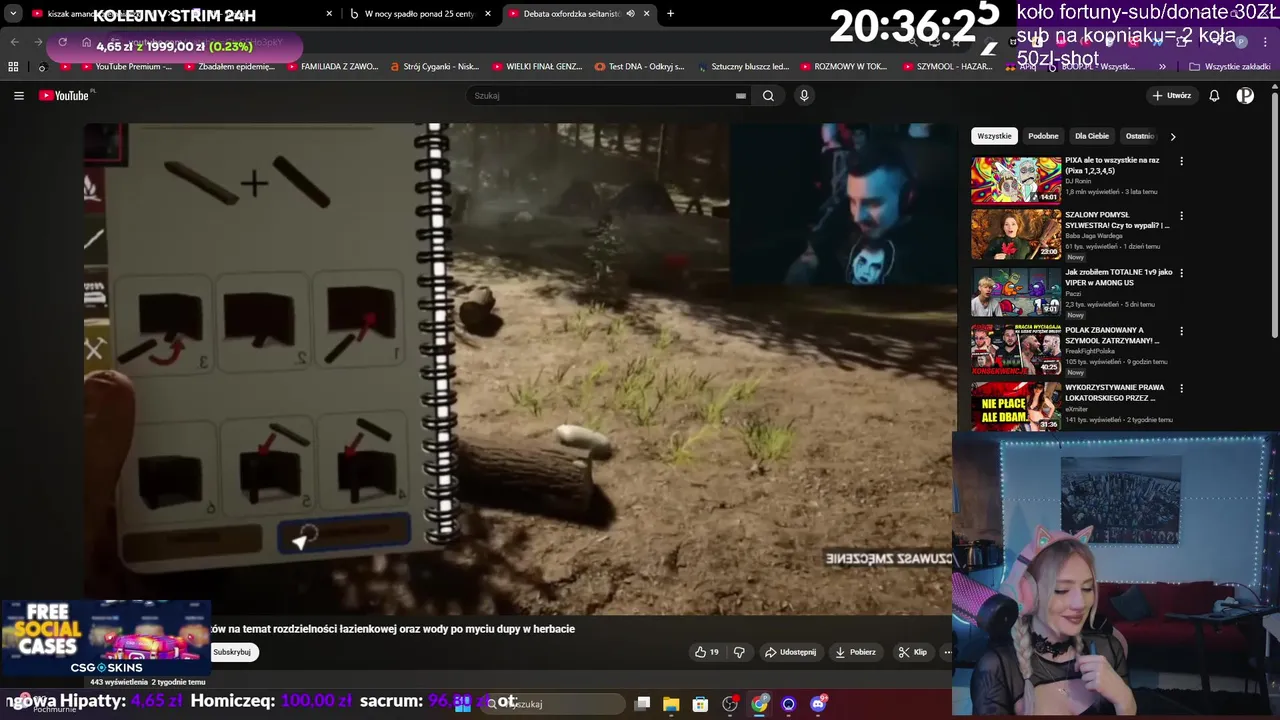Open the 'WIELKI FINAŁ GENZ...' bookmark
The image size is (1280, 720).
coord(537,67)
